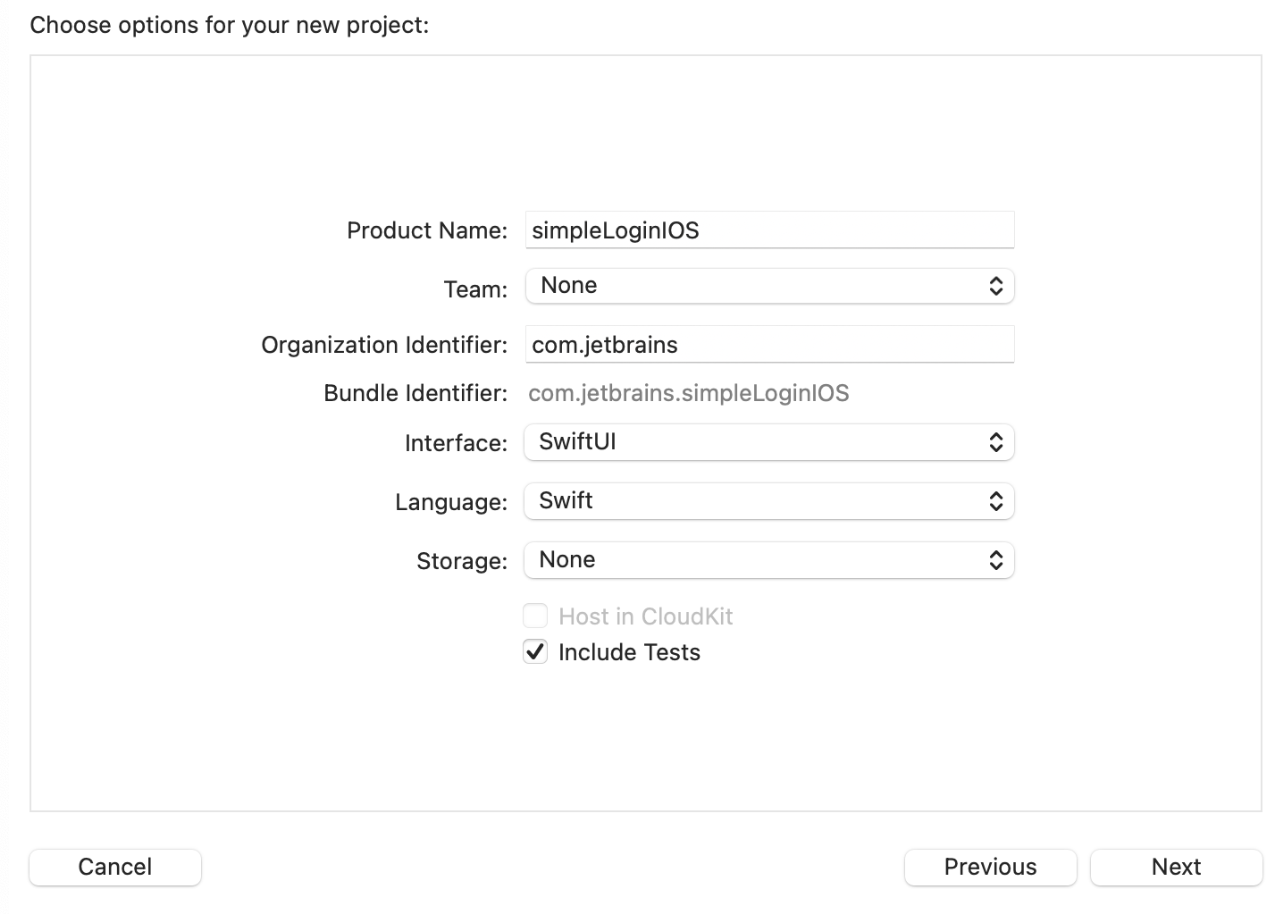Click the Product Name text field

tap(768, 230)
